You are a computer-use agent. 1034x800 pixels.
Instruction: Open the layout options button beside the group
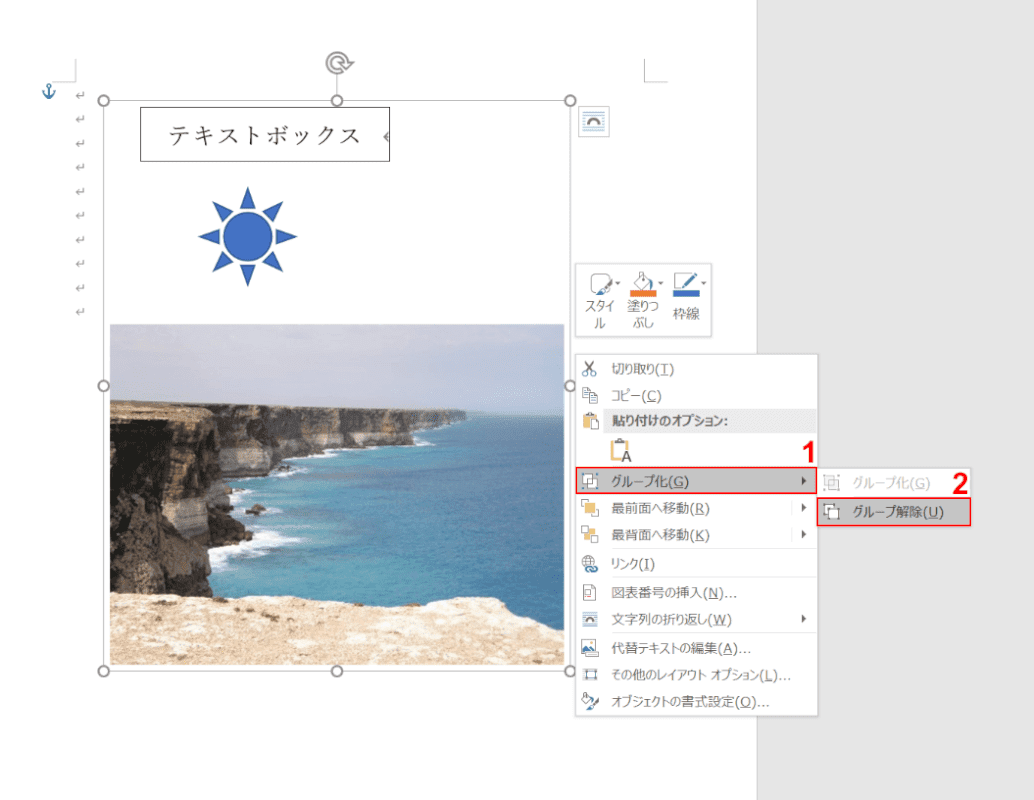pyautogui.click(x=593, y=122)
